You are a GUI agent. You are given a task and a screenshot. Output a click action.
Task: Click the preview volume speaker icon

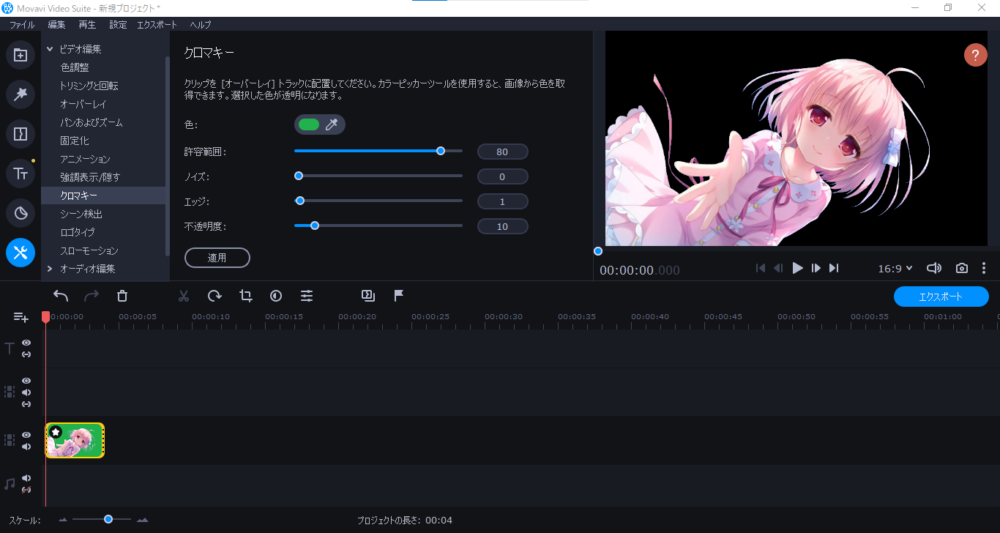[934, 268]
